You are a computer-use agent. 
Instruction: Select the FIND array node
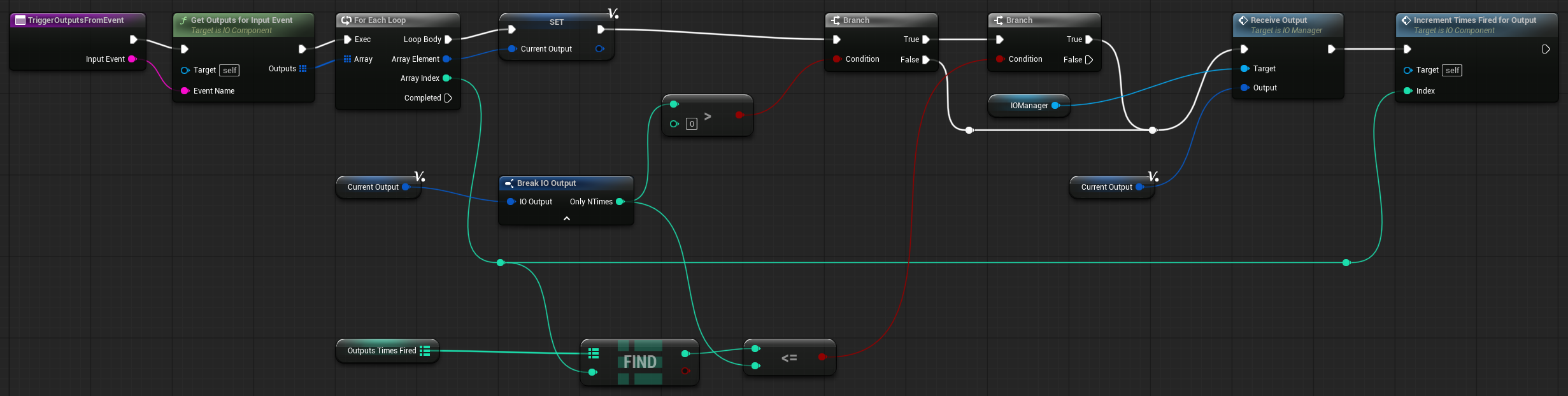639,362
